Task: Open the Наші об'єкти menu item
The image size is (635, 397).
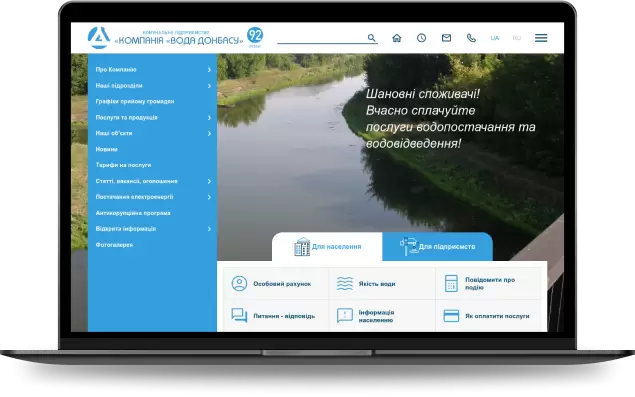Action: (114, 133)
